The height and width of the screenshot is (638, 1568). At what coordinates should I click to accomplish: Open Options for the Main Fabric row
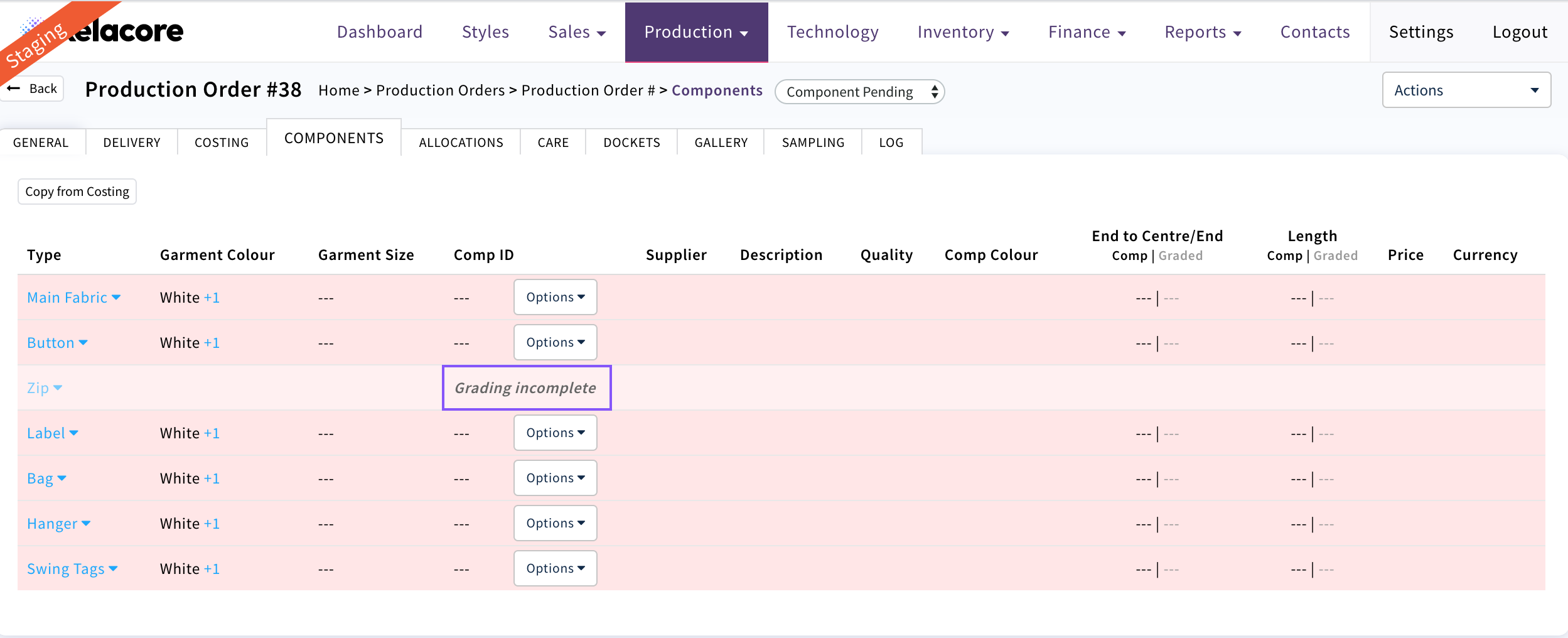click(x=555, y=297)
